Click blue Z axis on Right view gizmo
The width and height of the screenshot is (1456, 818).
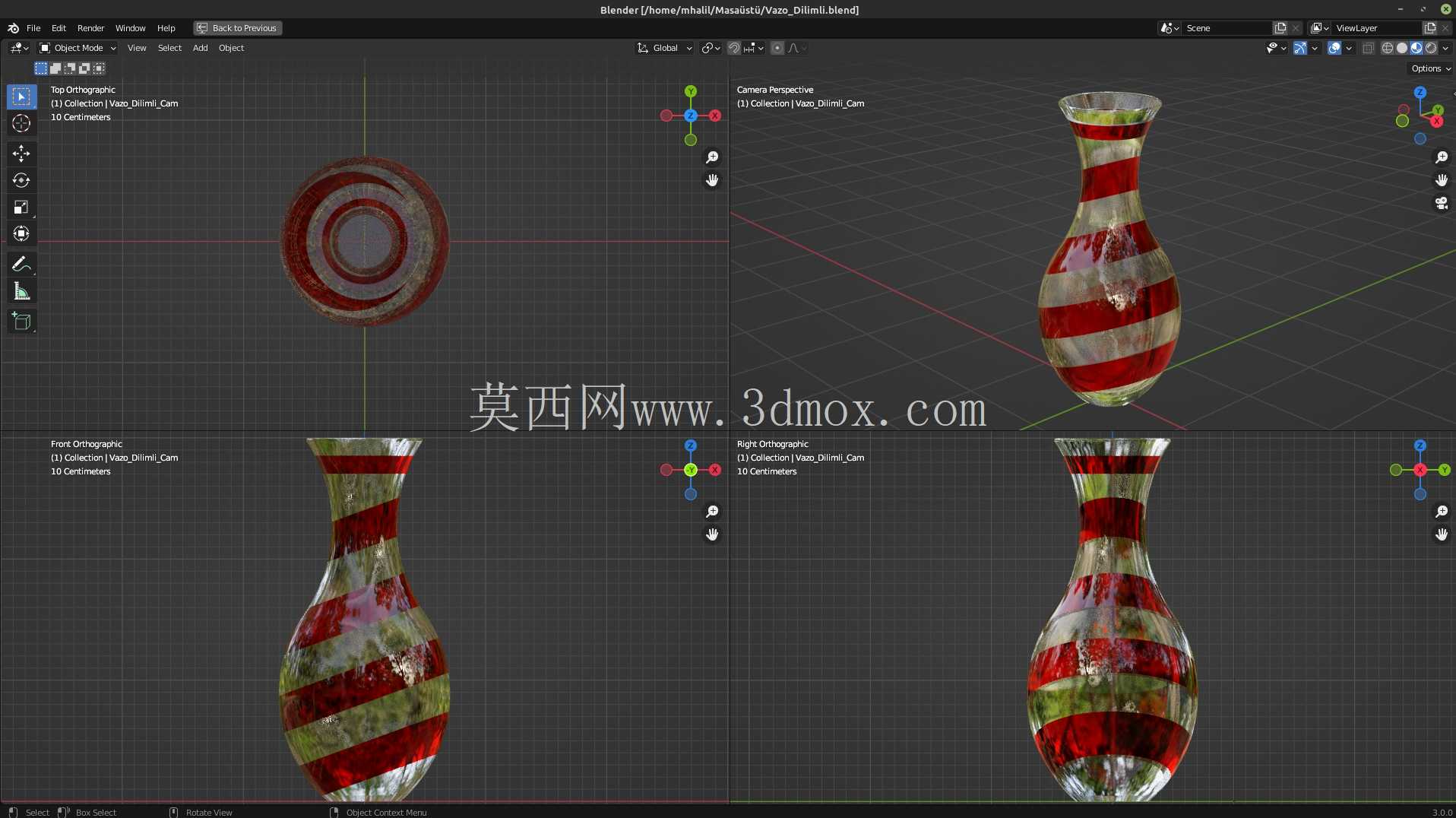click(1420, 445)
